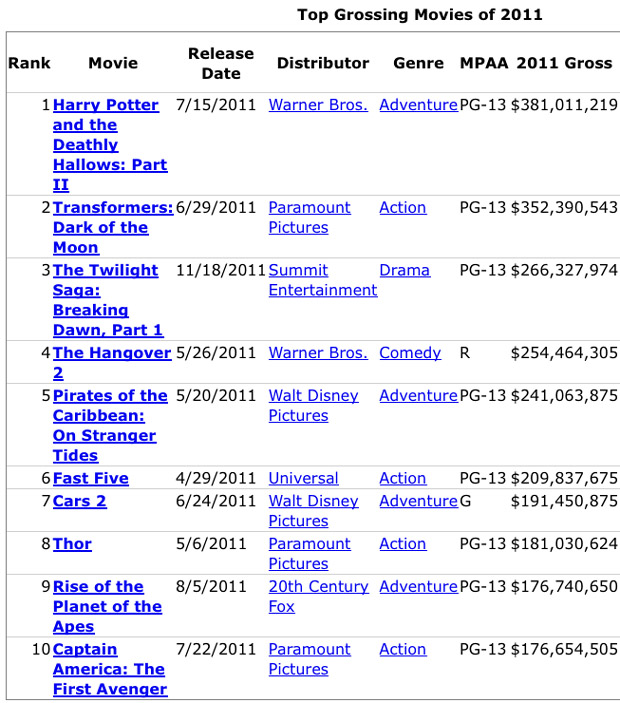The width and height of the screenshot is (620, 703).
Task: Click Adventure genre in the Pirates row
Action: [419, 396]
